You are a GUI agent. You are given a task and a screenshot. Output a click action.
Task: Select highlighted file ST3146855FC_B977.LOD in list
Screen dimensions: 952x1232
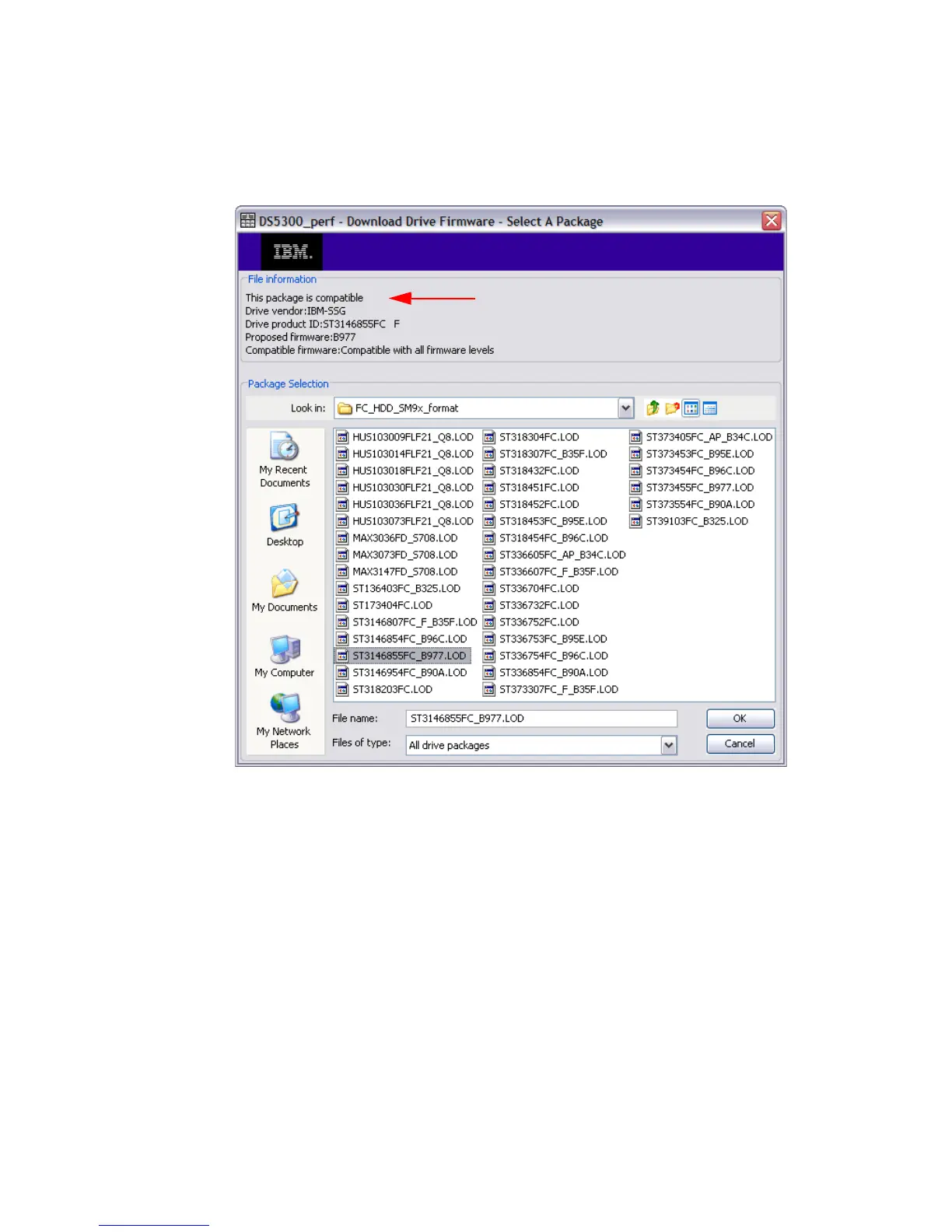[402, 656]
